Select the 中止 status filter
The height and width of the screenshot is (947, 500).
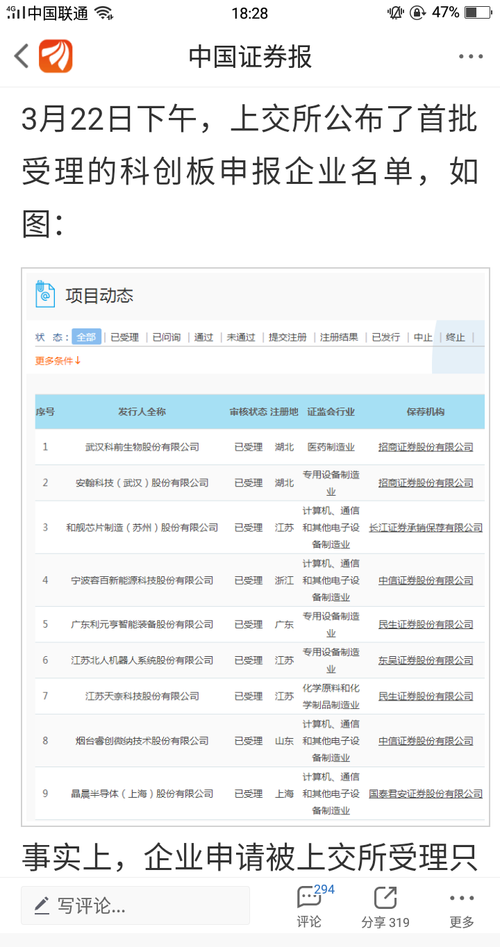423,338
